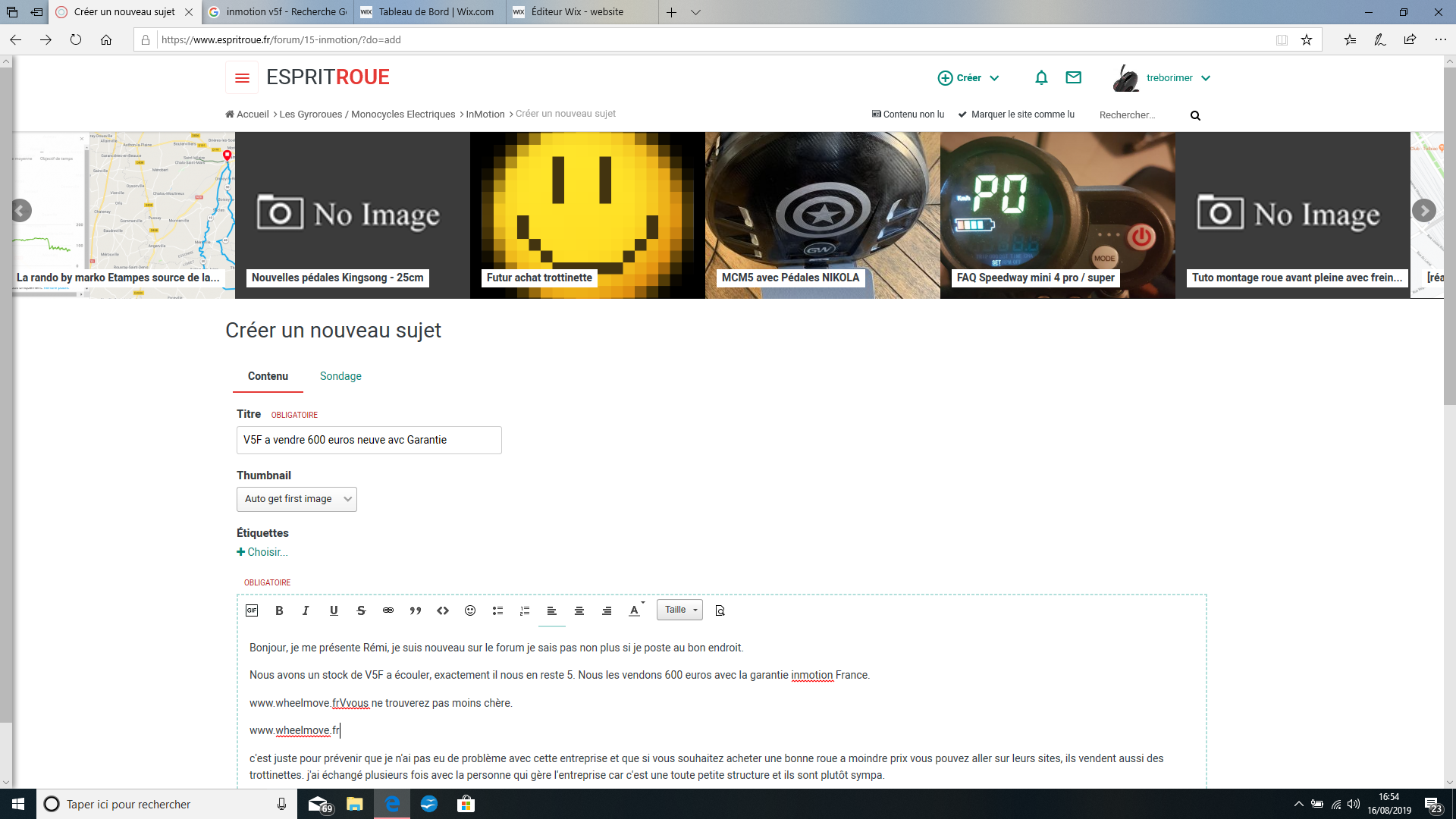The height and width of the screenshot is (819, 1456).
Task: Insert a numbered list
Action: 525,610
